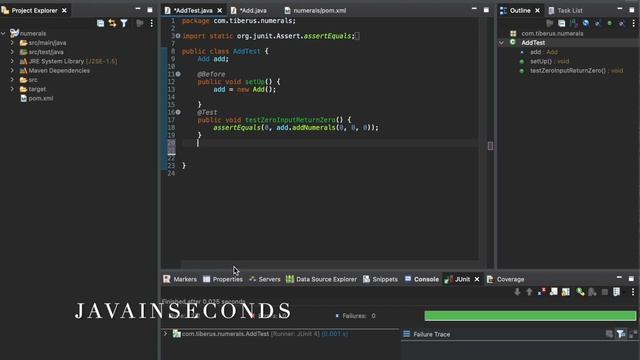The height and width of the screenshot is (360, 640).
Task: Close the JUnit view tab
Action: (x=477, y=279)
